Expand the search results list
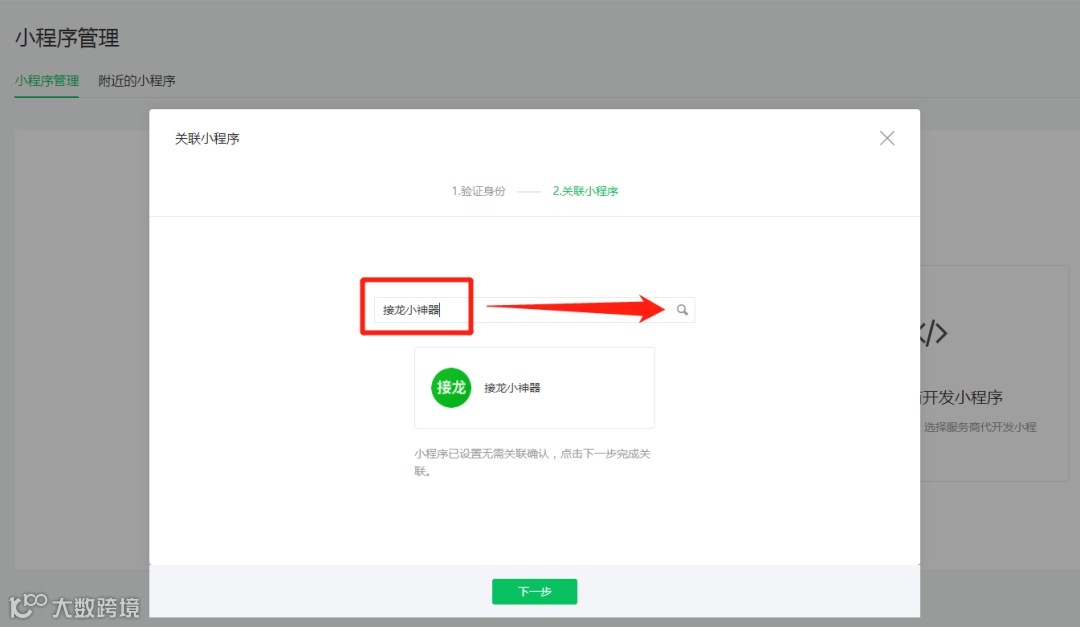The height and width of the screenshot is (627, 1080). (x=535, y=388)
